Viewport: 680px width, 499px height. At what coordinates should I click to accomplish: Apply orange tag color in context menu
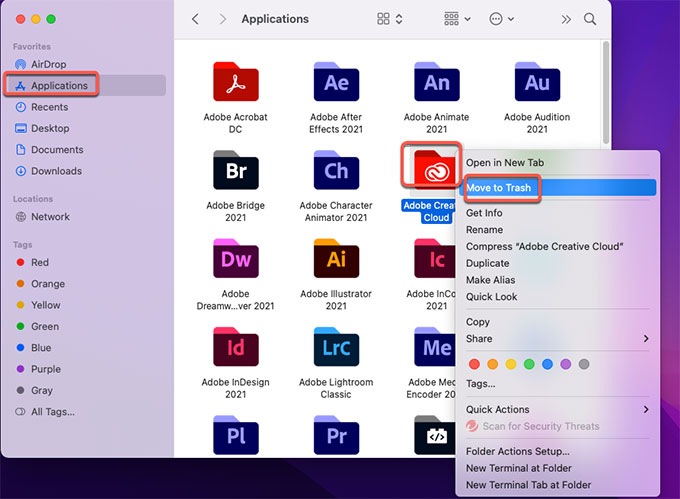point(493,364)
